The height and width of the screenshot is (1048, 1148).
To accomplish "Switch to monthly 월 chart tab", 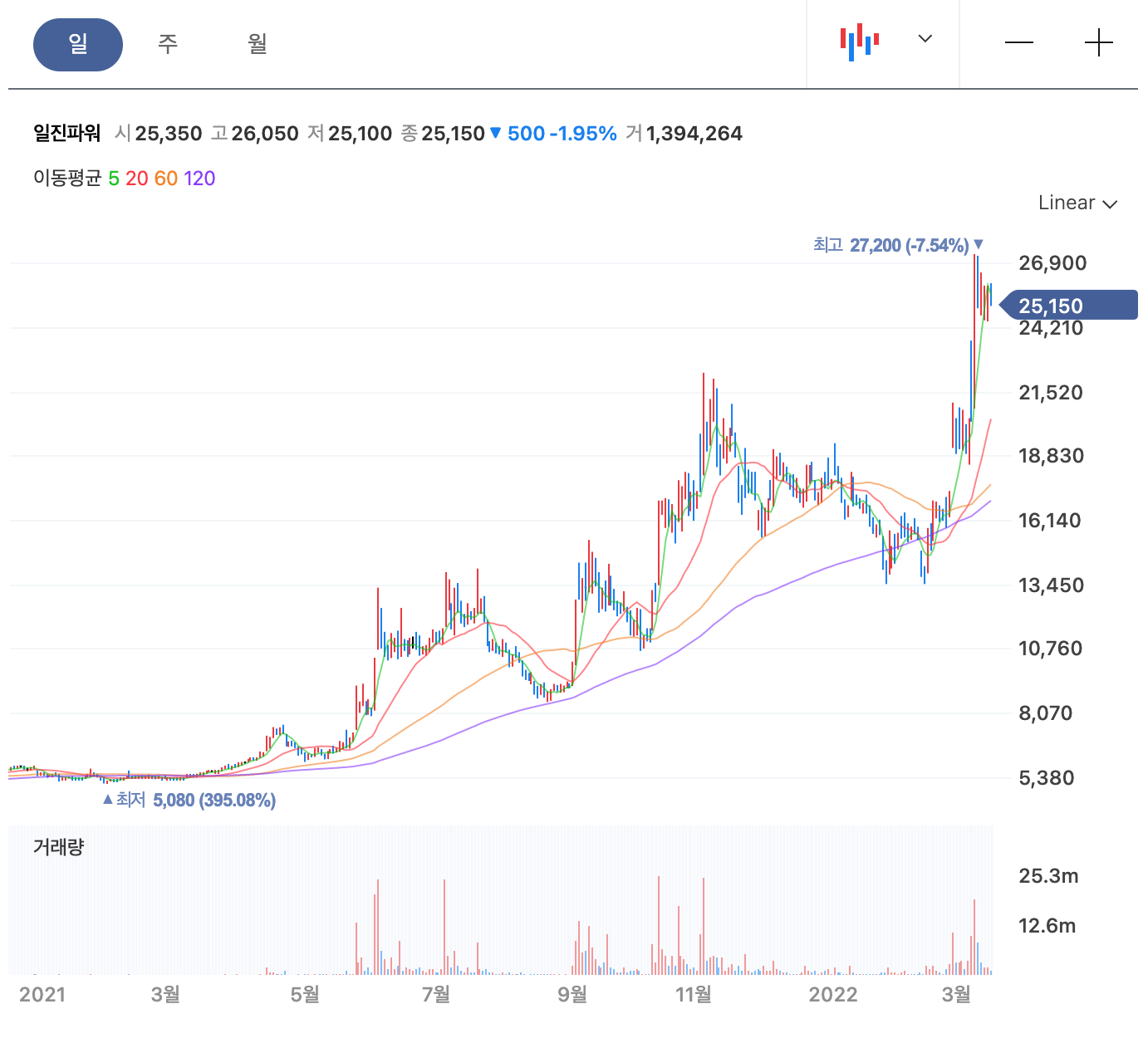I will (258, 44).
